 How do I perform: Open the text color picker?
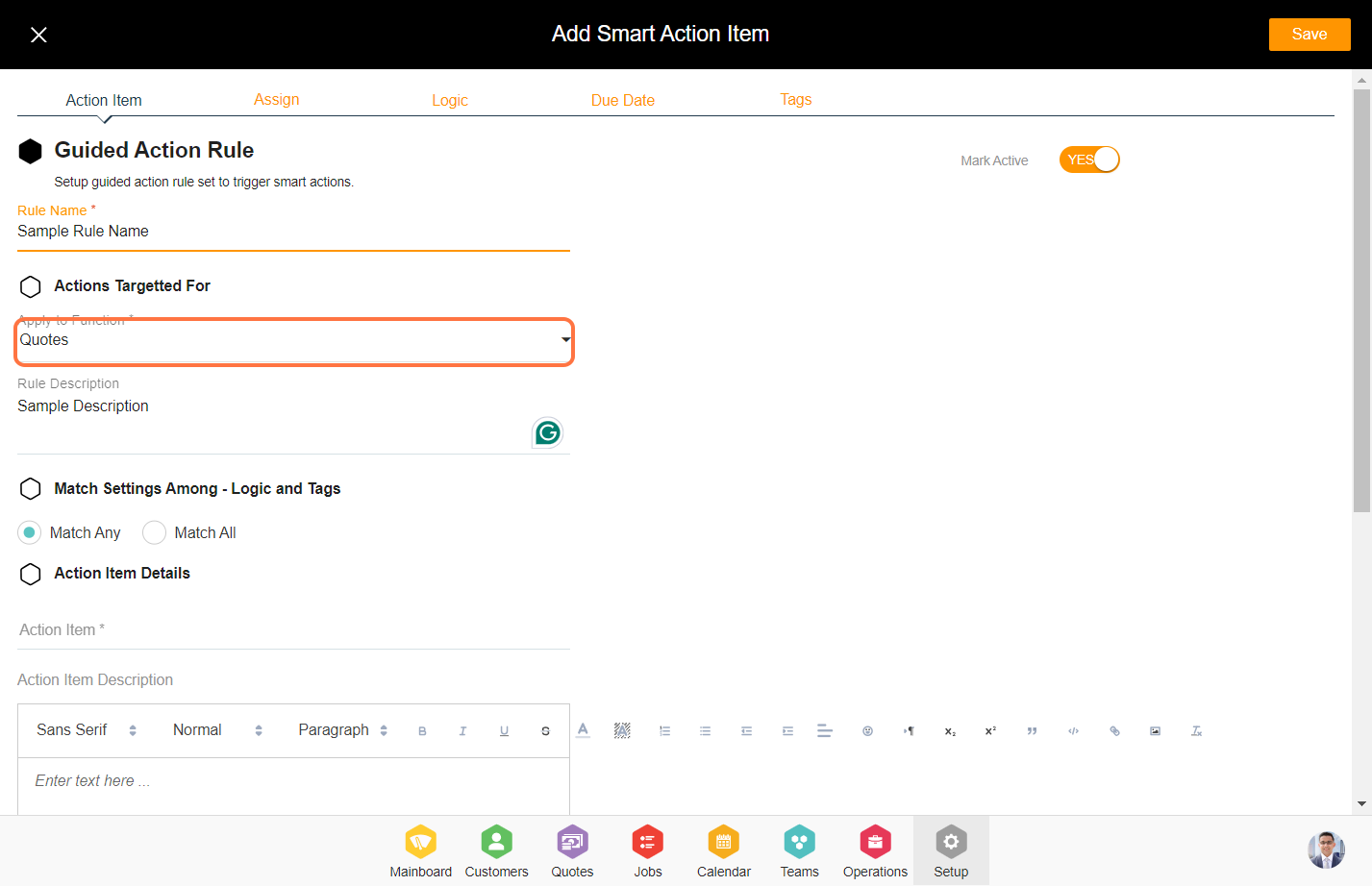583,730
